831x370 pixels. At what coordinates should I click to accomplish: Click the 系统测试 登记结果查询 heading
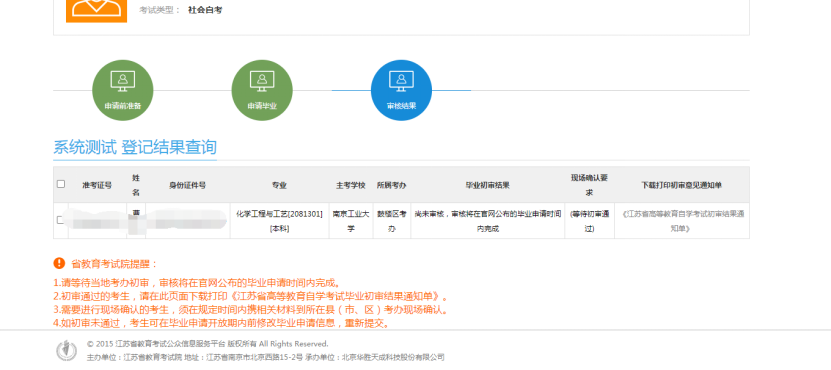(135, 147)
